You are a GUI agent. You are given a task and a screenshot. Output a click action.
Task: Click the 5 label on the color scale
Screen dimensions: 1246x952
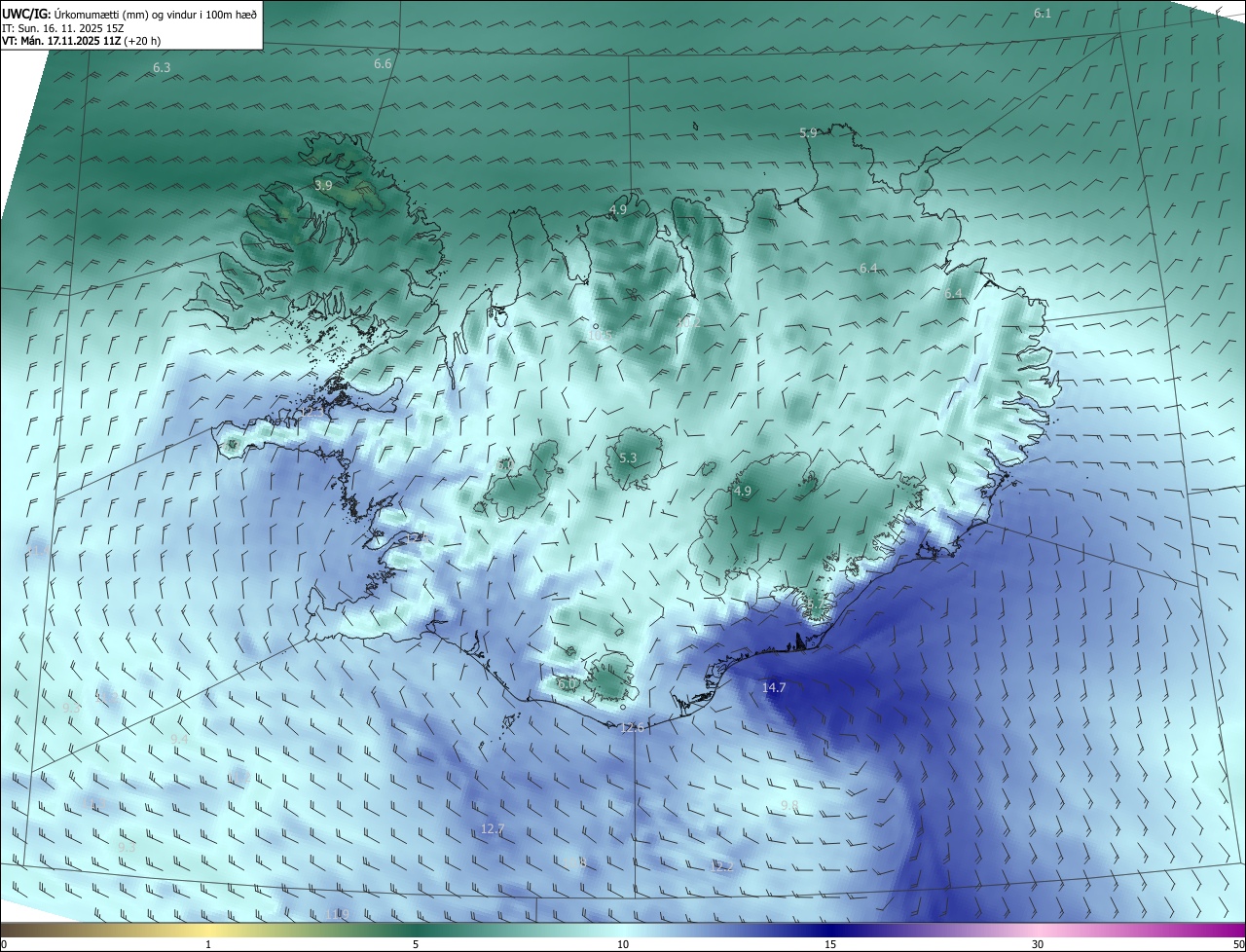pyautogui.click(x=416, y=944)
